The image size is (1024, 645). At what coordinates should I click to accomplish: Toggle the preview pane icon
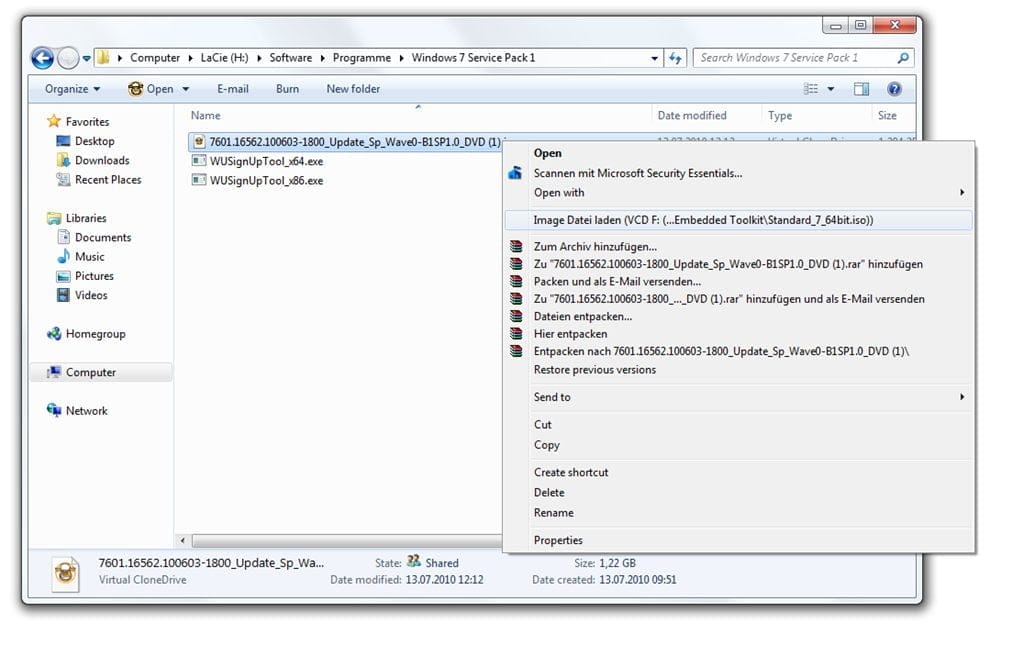click(861, 89)
